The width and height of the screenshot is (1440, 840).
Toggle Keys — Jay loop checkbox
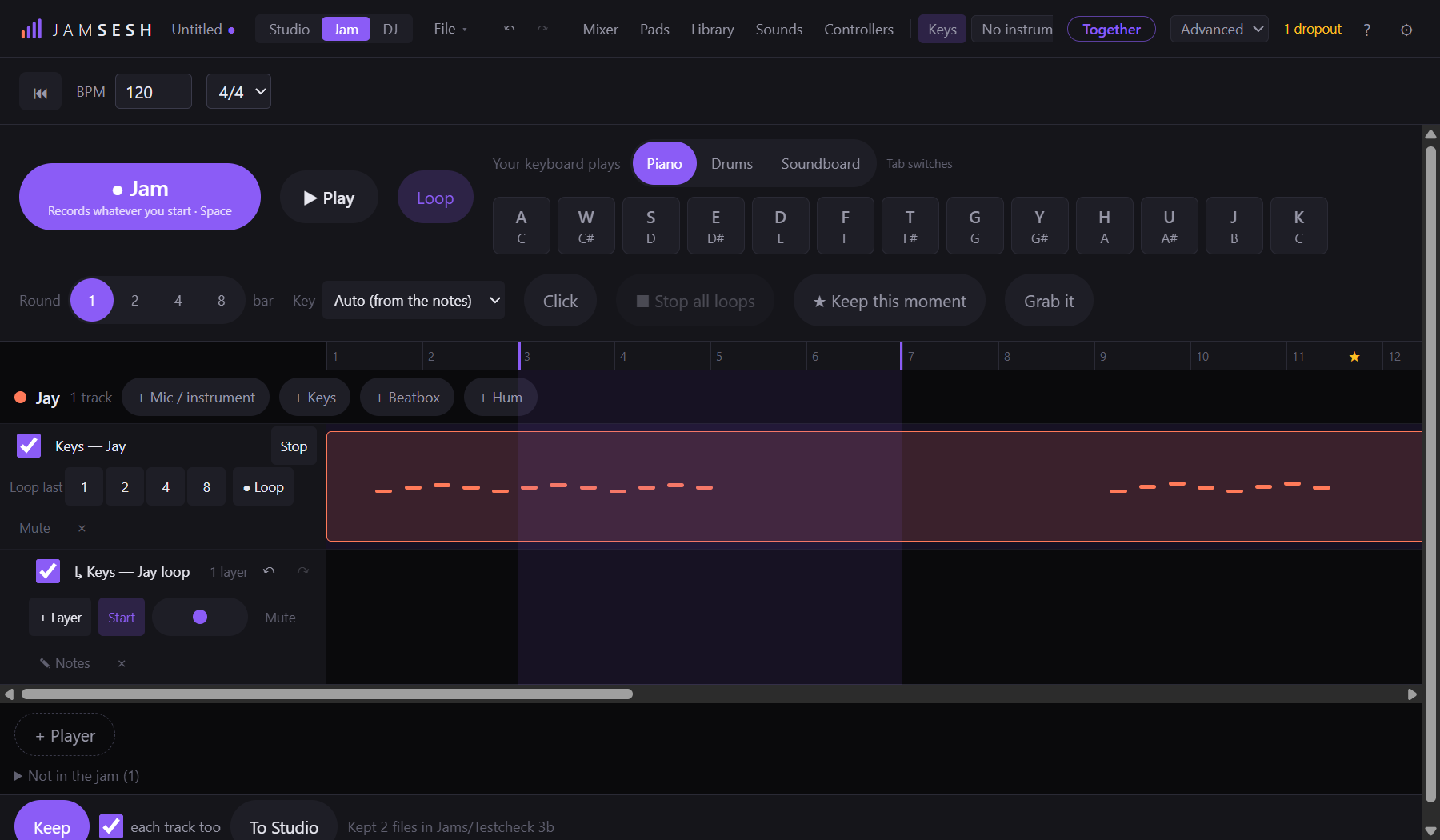click(x=48, y=571)
